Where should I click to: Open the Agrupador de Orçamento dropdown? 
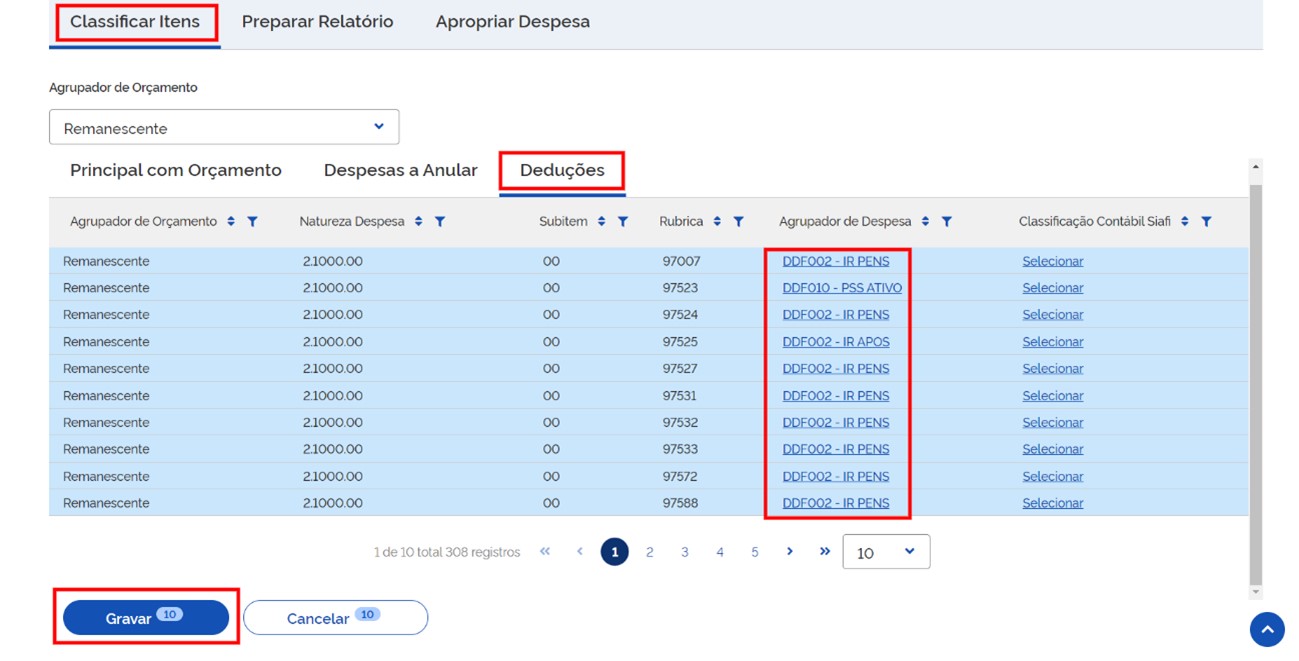[224, 127]
